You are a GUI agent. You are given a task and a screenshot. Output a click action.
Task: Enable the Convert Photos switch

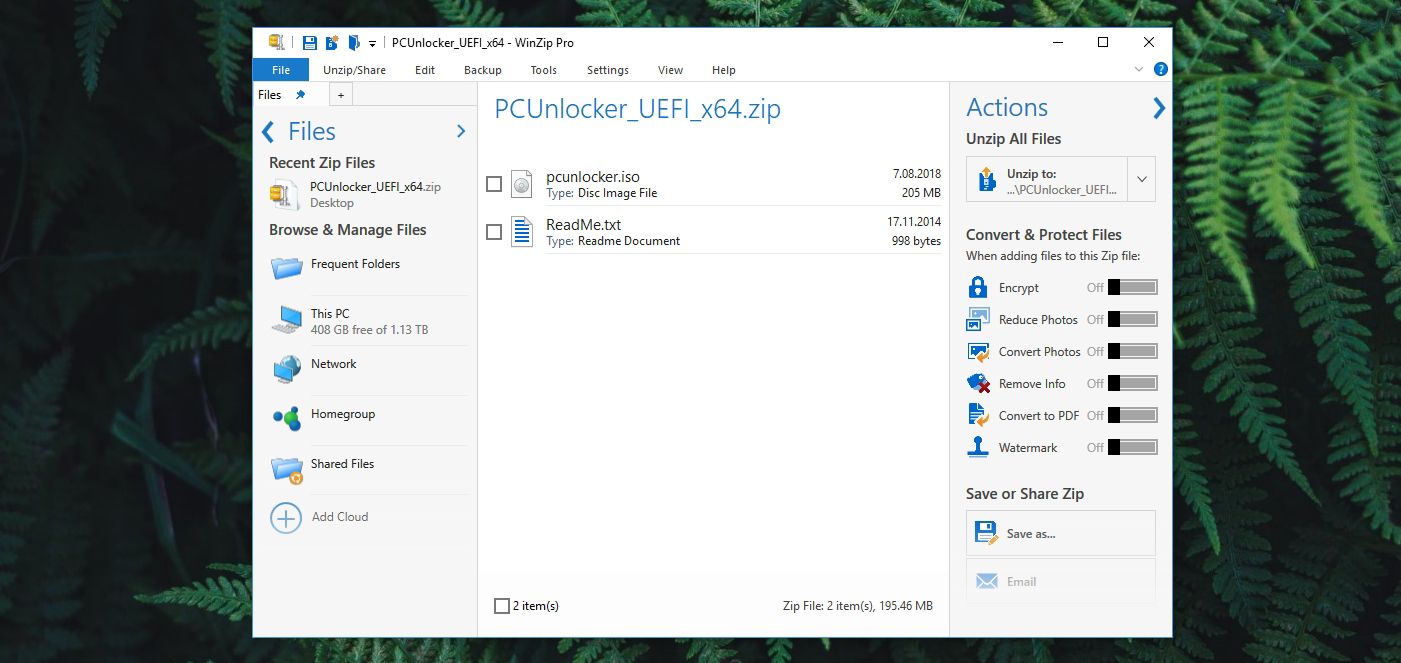tap(1132, 351)
